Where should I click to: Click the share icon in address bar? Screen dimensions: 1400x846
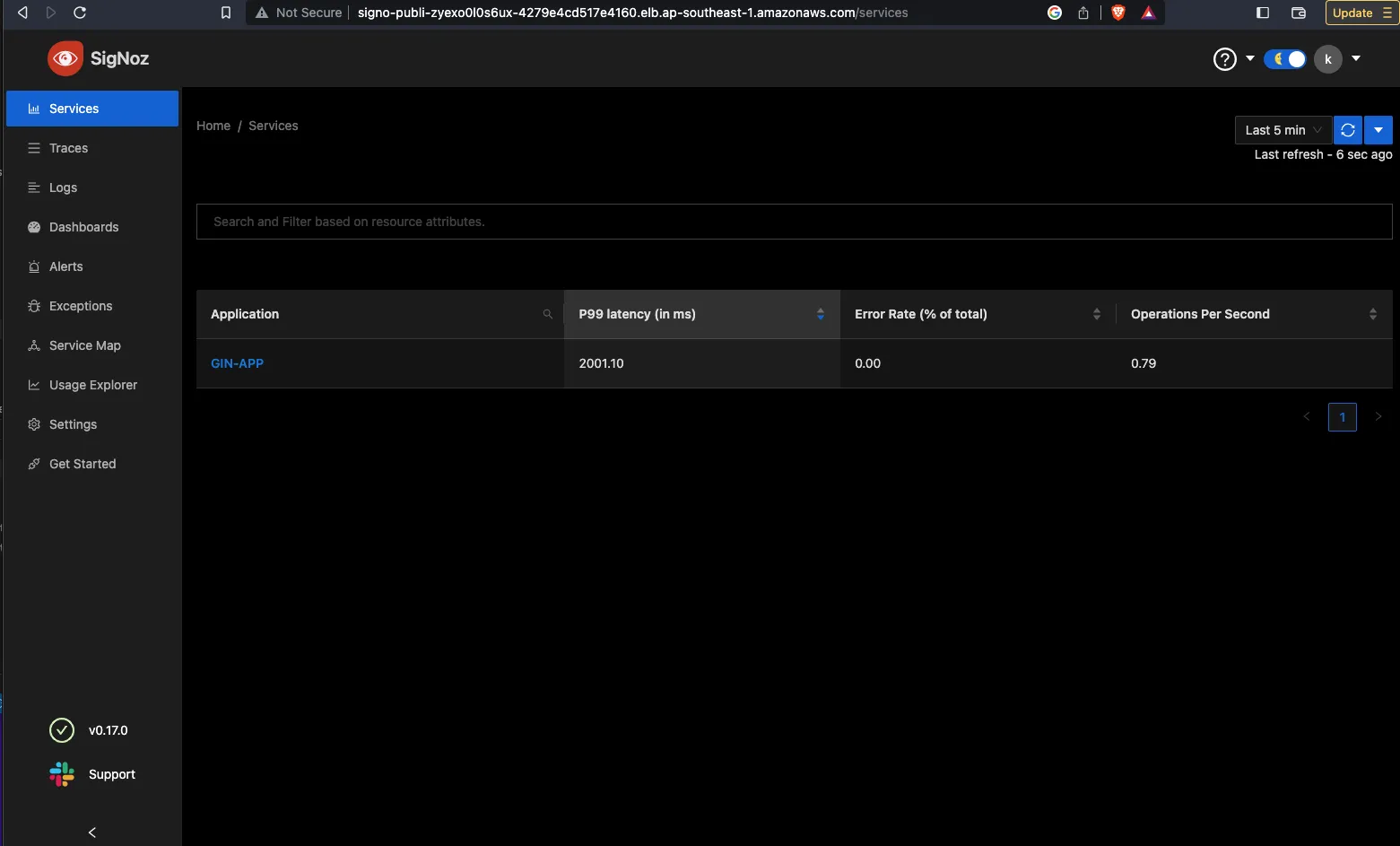(x=1083, y=13)
